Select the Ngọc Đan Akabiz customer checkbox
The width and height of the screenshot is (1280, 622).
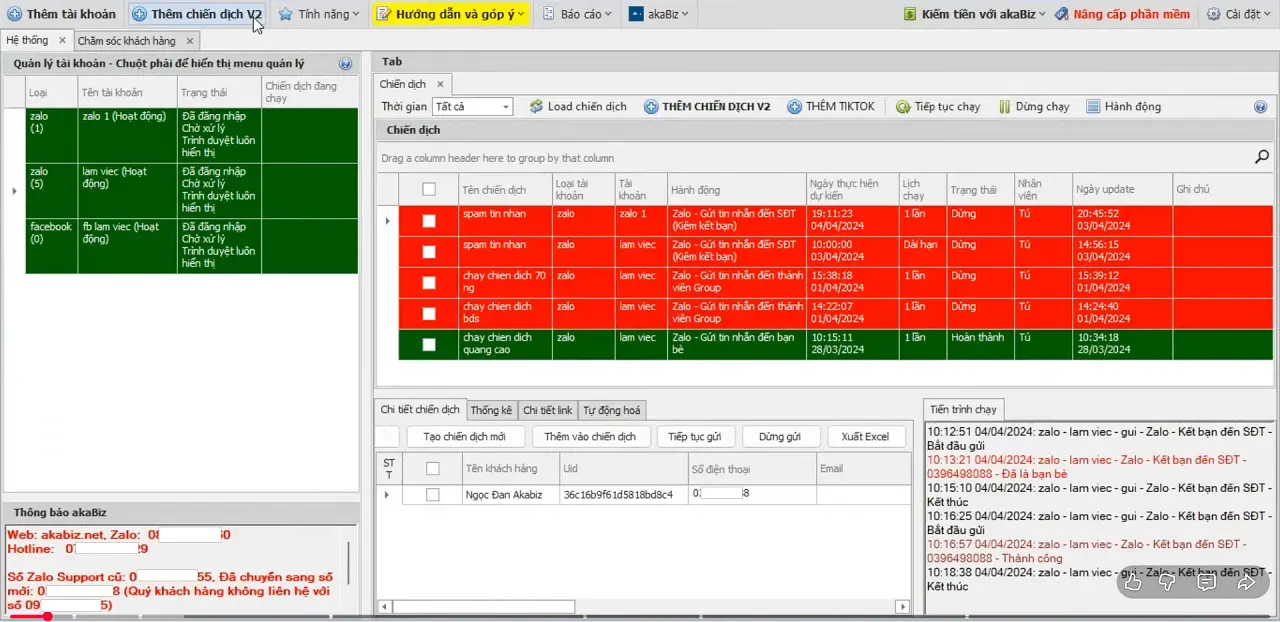[x=433, y=495]
